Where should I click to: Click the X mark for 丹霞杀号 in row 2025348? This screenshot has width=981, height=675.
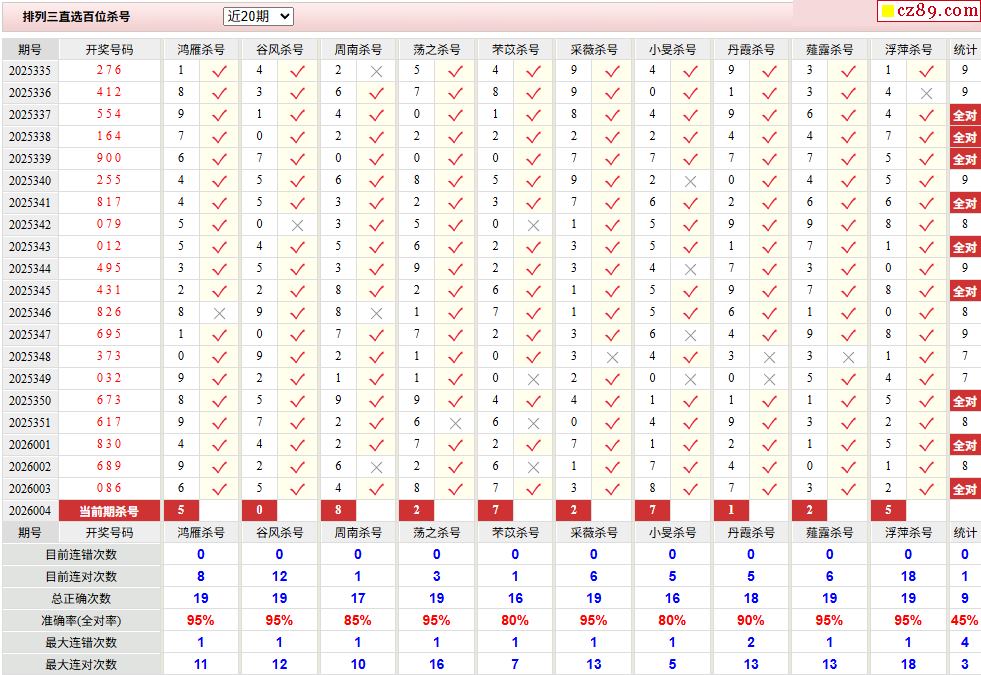click(x=769, y=357)
